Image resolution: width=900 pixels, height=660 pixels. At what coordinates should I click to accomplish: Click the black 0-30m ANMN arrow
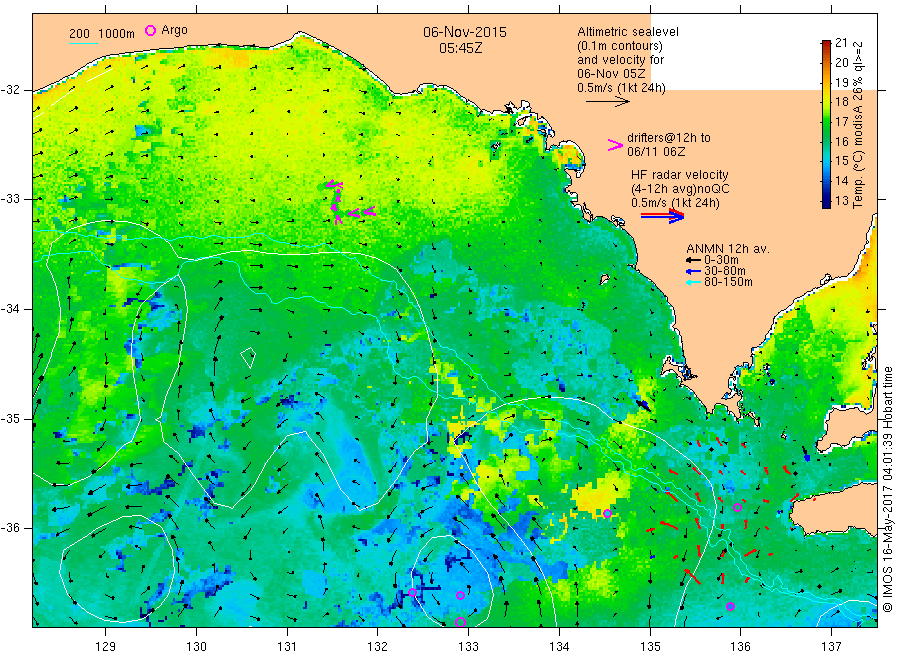[694, 260]
